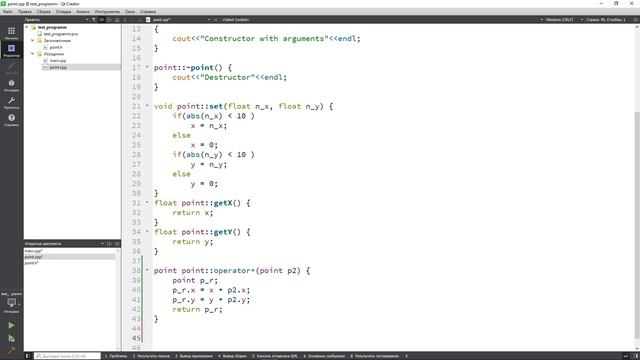This screenshot has width=640, height=360.
Task: Click the green Run button
Action: (11, 325)
